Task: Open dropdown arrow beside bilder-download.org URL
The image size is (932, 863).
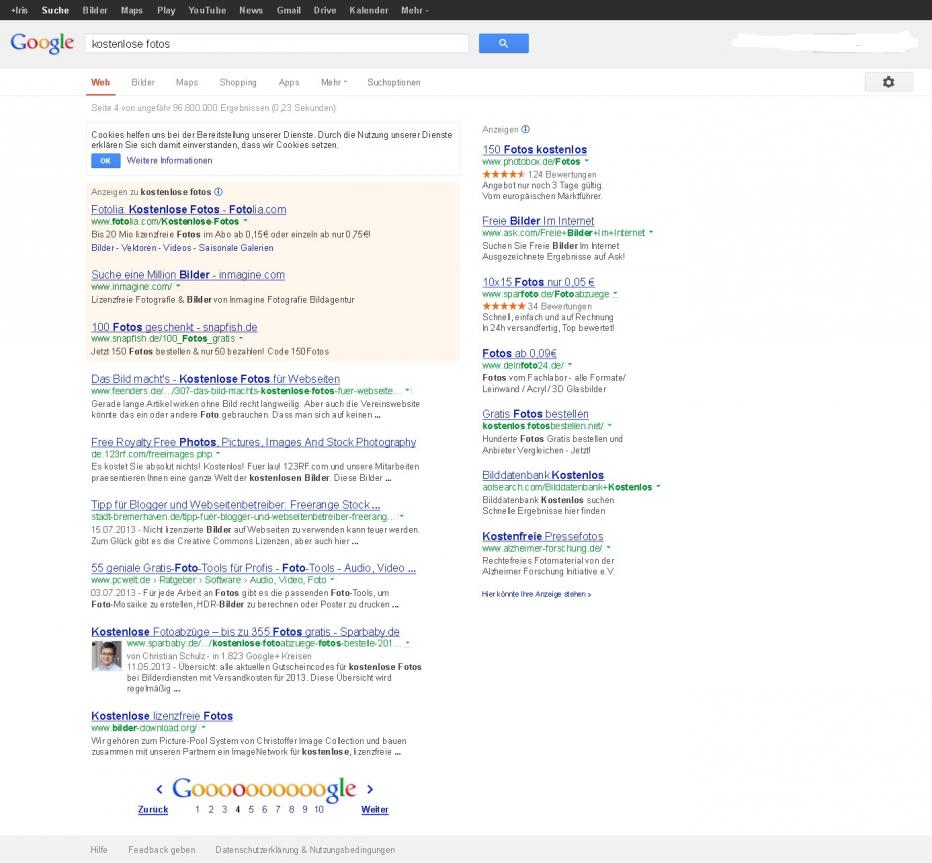Action: (x=203, y=727)
